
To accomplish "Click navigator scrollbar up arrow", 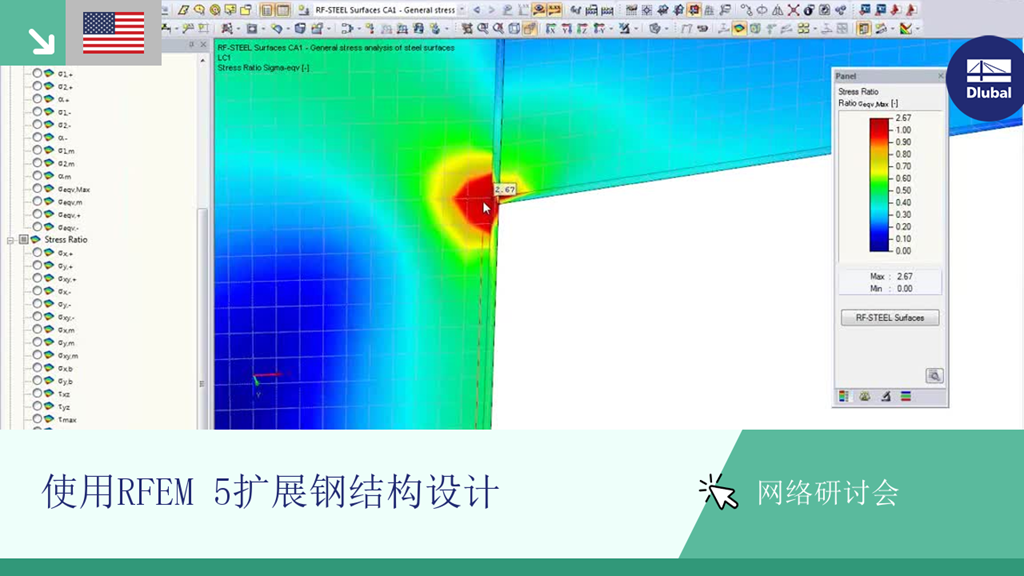I will tap(202, 60).
